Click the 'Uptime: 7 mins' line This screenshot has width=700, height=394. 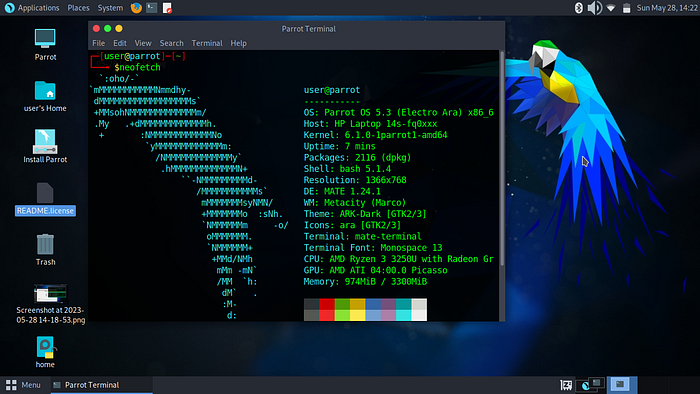pos(340,146)
